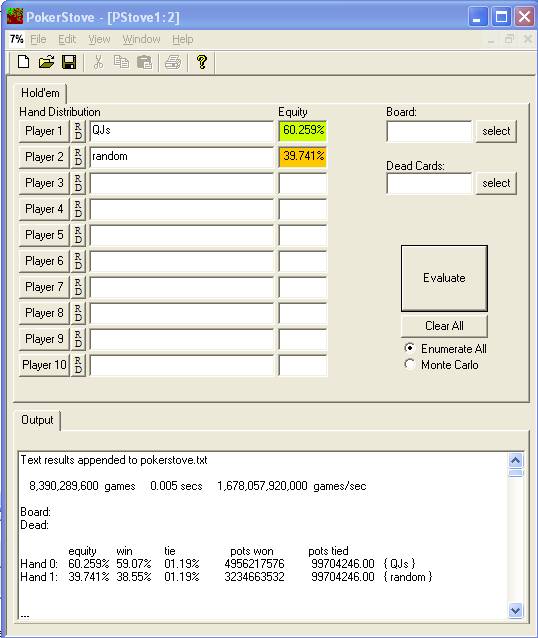Click the orange 39.741% equity box

tap(303, 157)
